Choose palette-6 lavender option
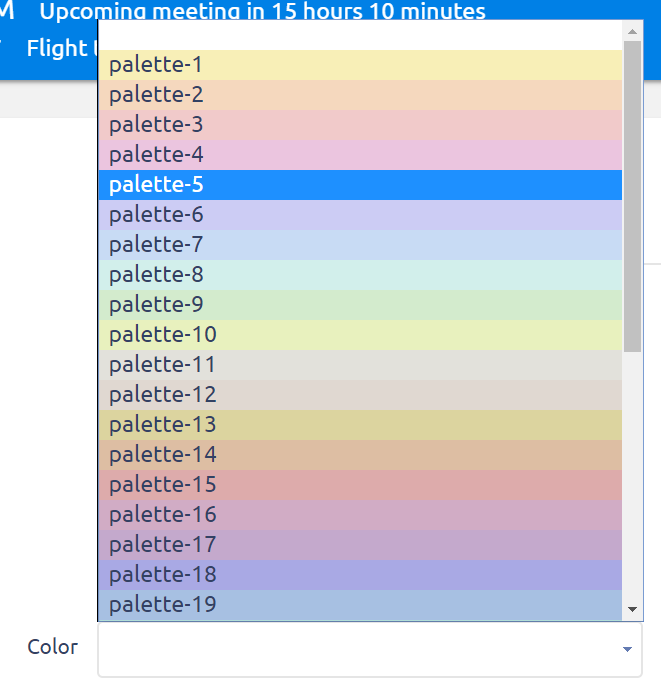 pos(360,215)
